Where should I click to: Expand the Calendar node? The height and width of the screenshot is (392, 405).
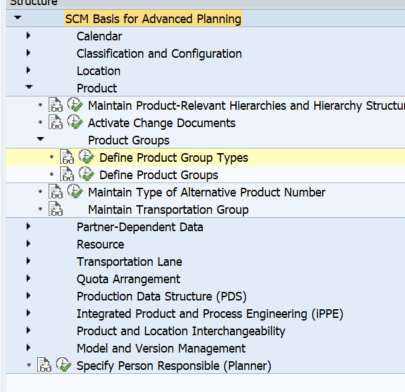pos(28,35)
